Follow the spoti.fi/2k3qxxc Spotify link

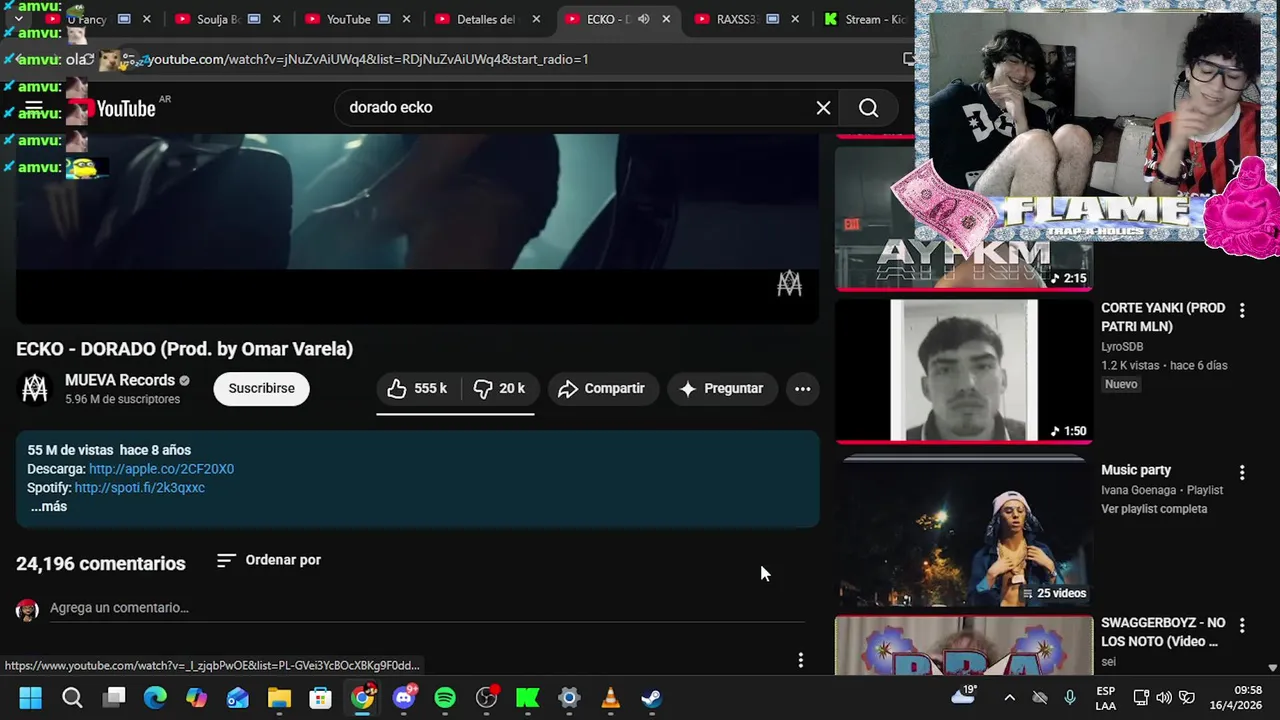tap(139, 488)
